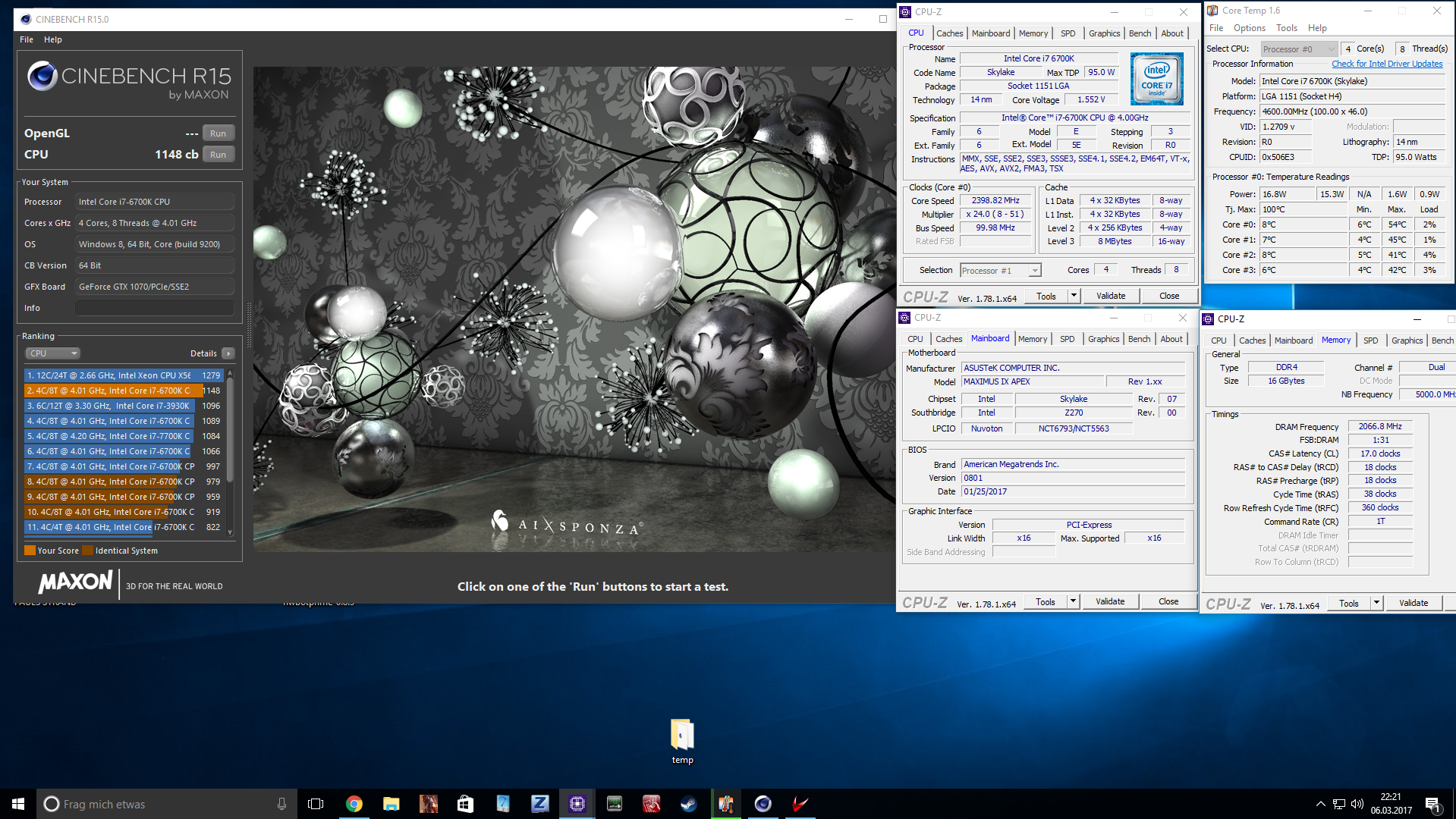Toggle the ranking Details arrow button
Image resolution: width=1456 pixels, height=819 pixels.
tap(228, 353)
